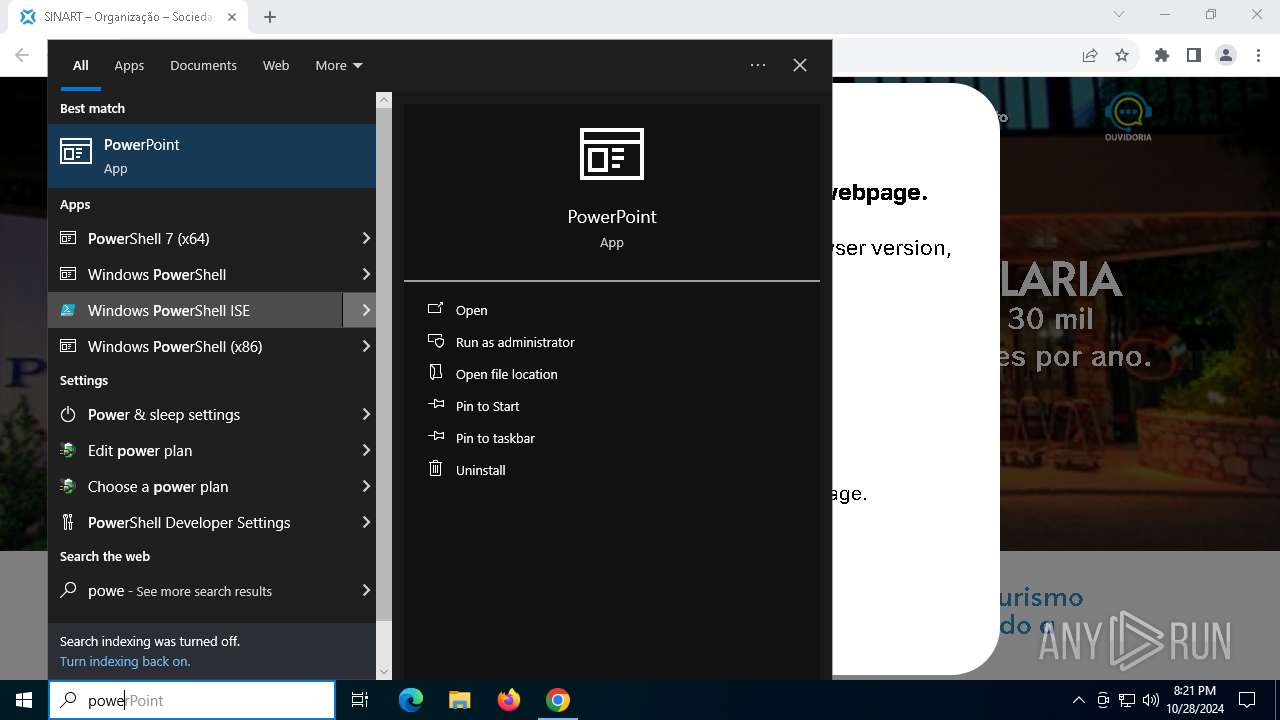Switch to the Documents search tab

[x=203, y=65]
